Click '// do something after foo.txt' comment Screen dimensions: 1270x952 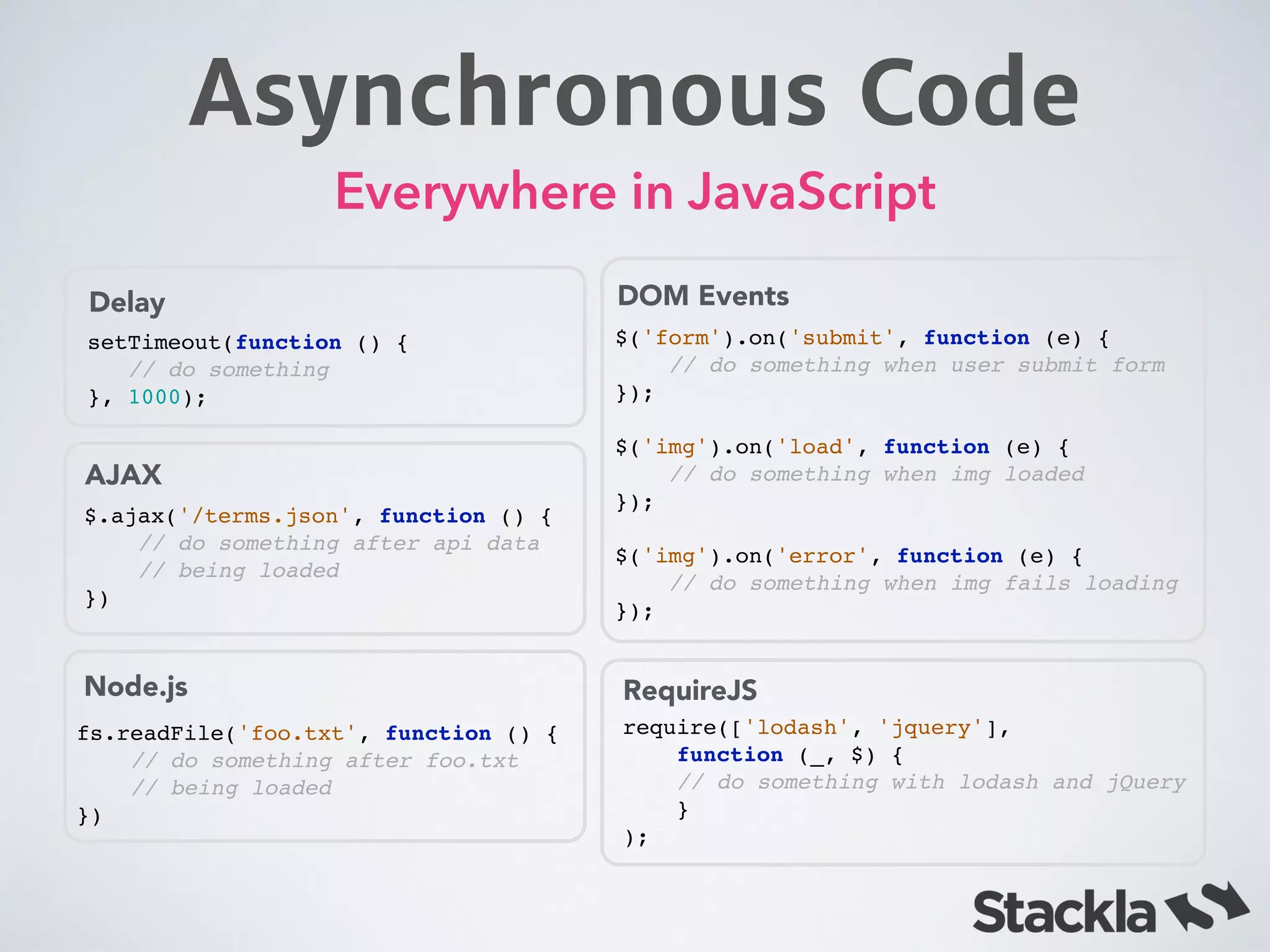pos(325,761)
